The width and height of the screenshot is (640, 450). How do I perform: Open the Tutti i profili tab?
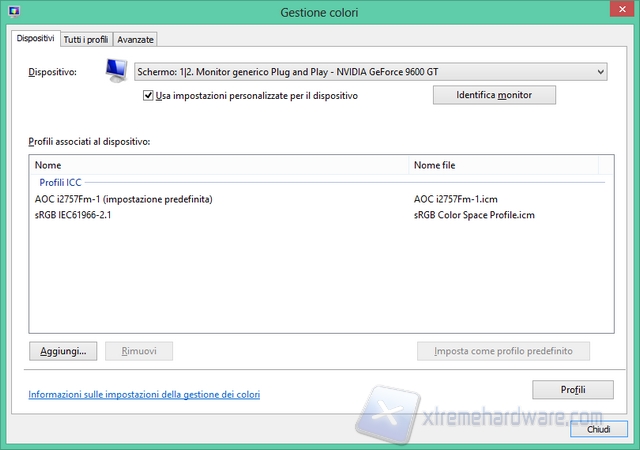[85, 39]
